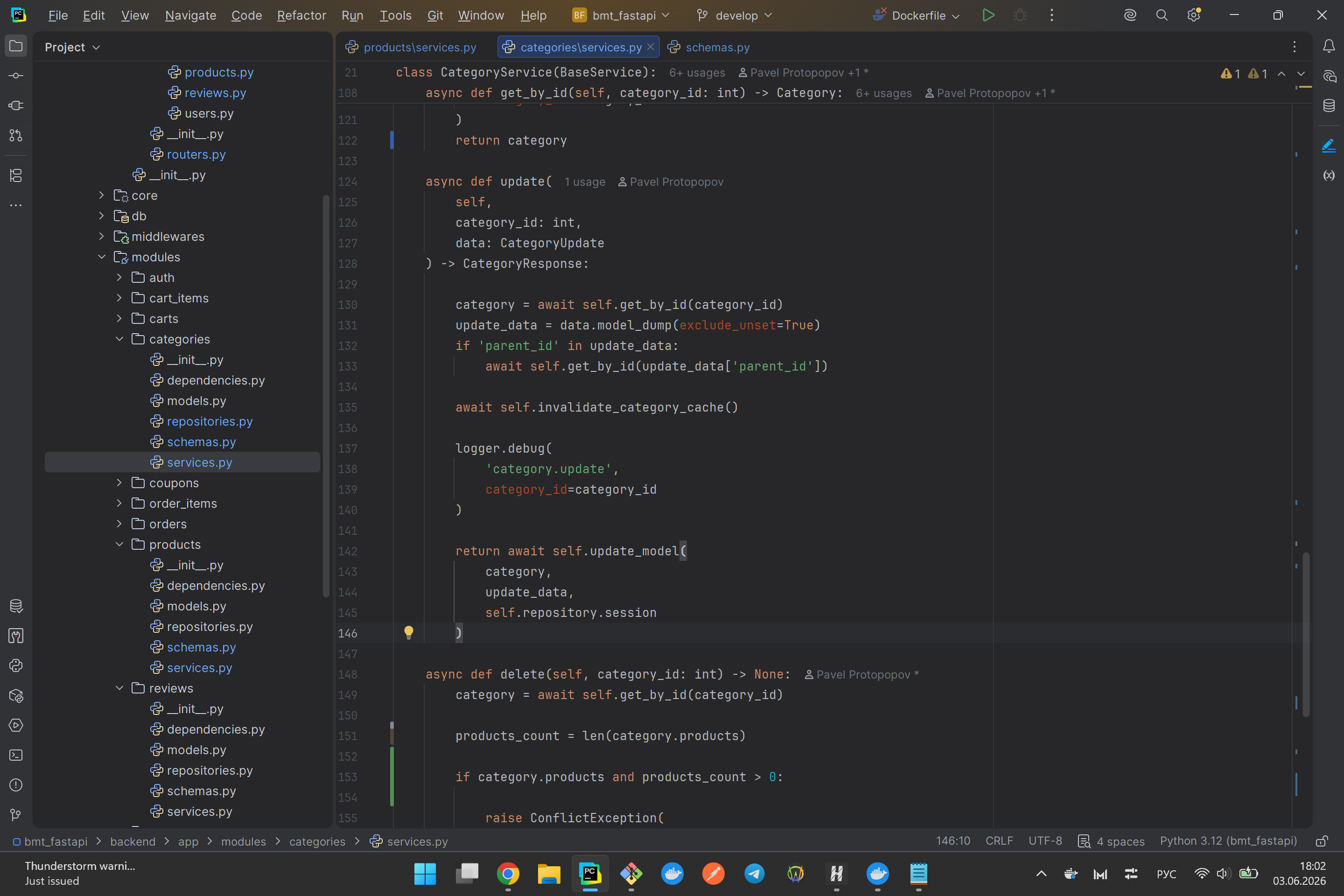The image size is (1344, 896).
Task: Click 1 usage hint on update method
Action: (585, 182)
